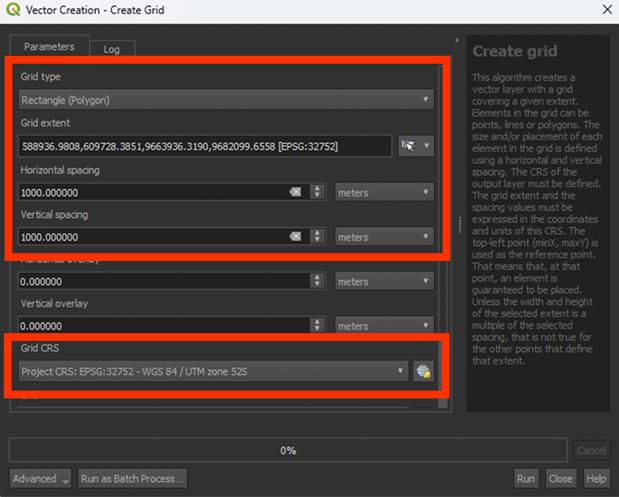Switch to the Log tab
This screenshot has width=619, height=497.
[112, 48]
